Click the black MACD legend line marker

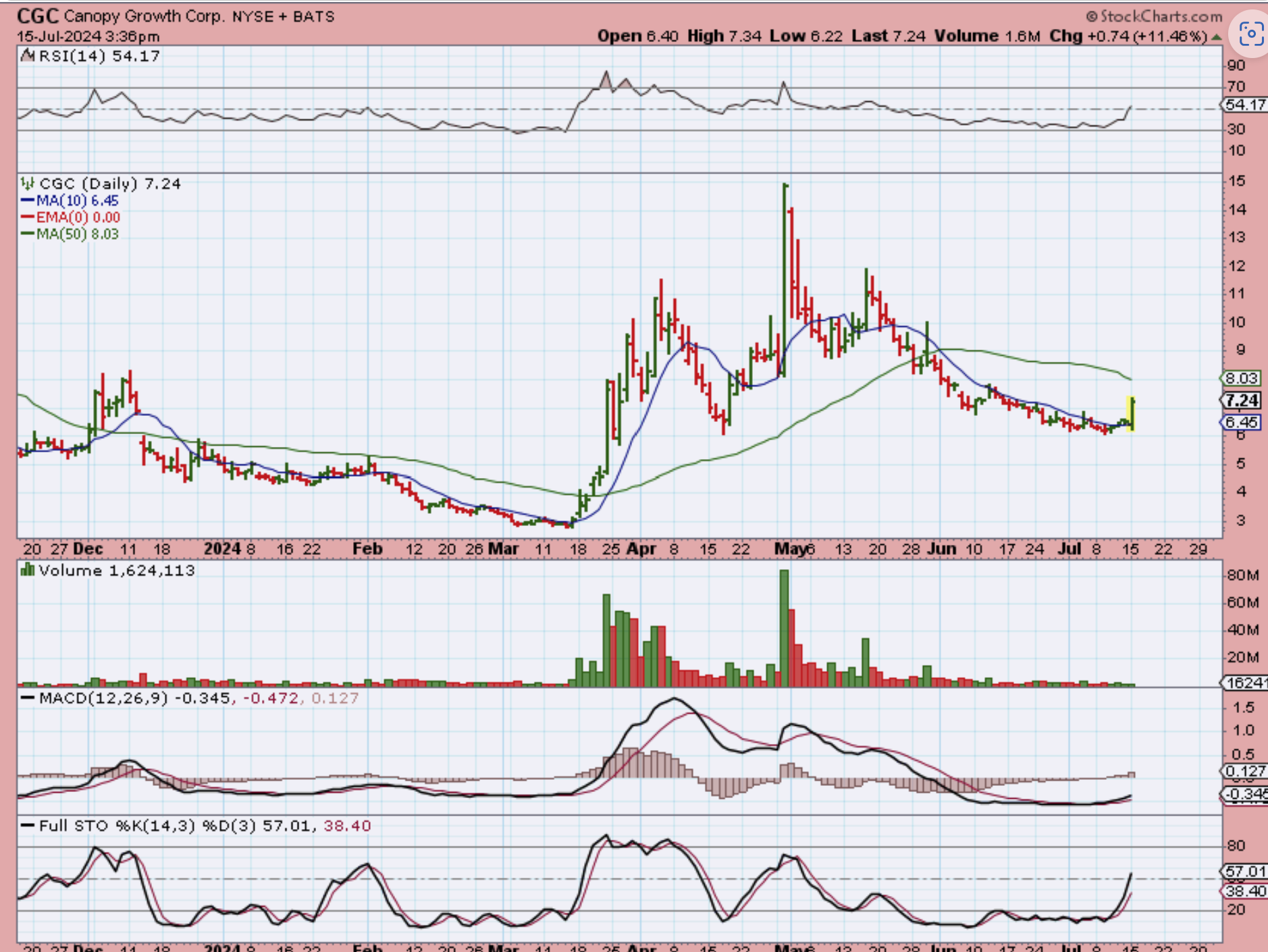pyautogui.click(x=28, y=698)
